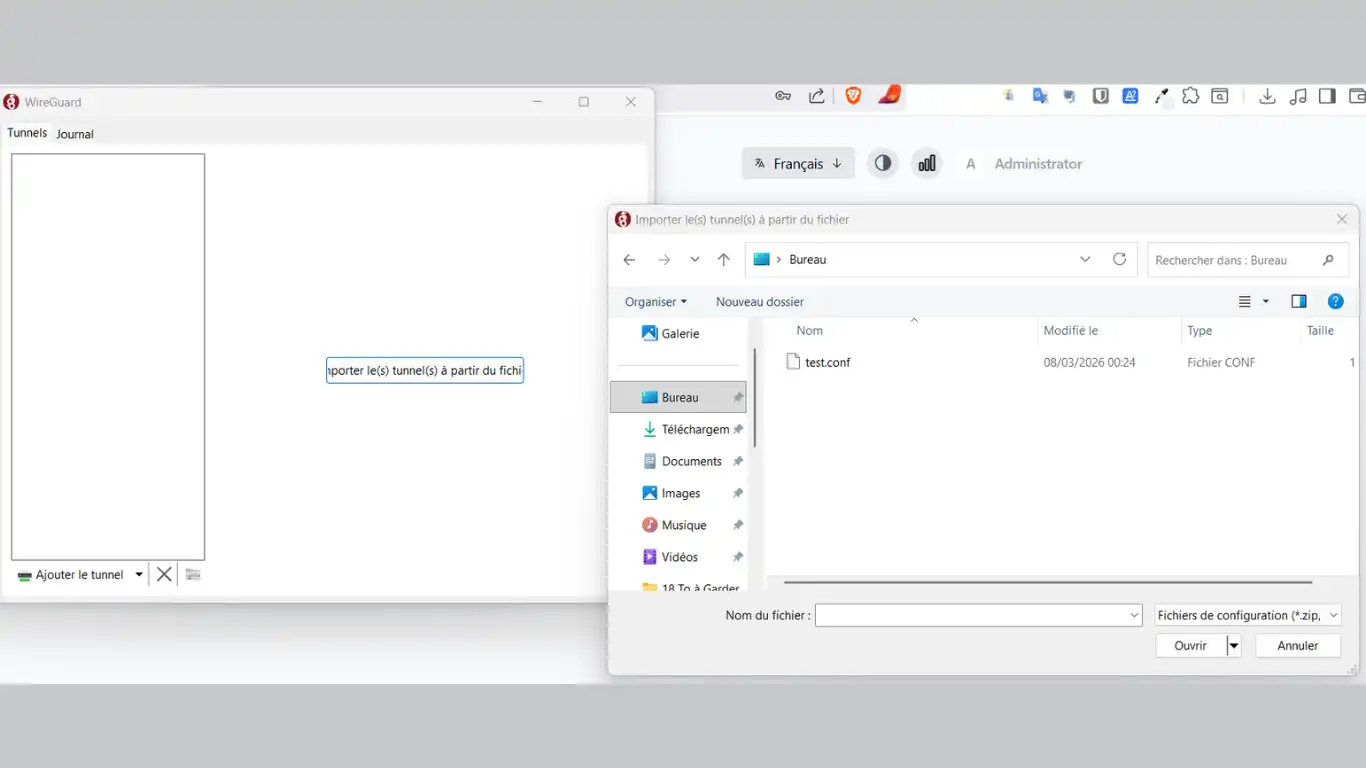Open the browser downloads icon
This screenshot has width=1366, height=768.
(x=1267, y=96)
